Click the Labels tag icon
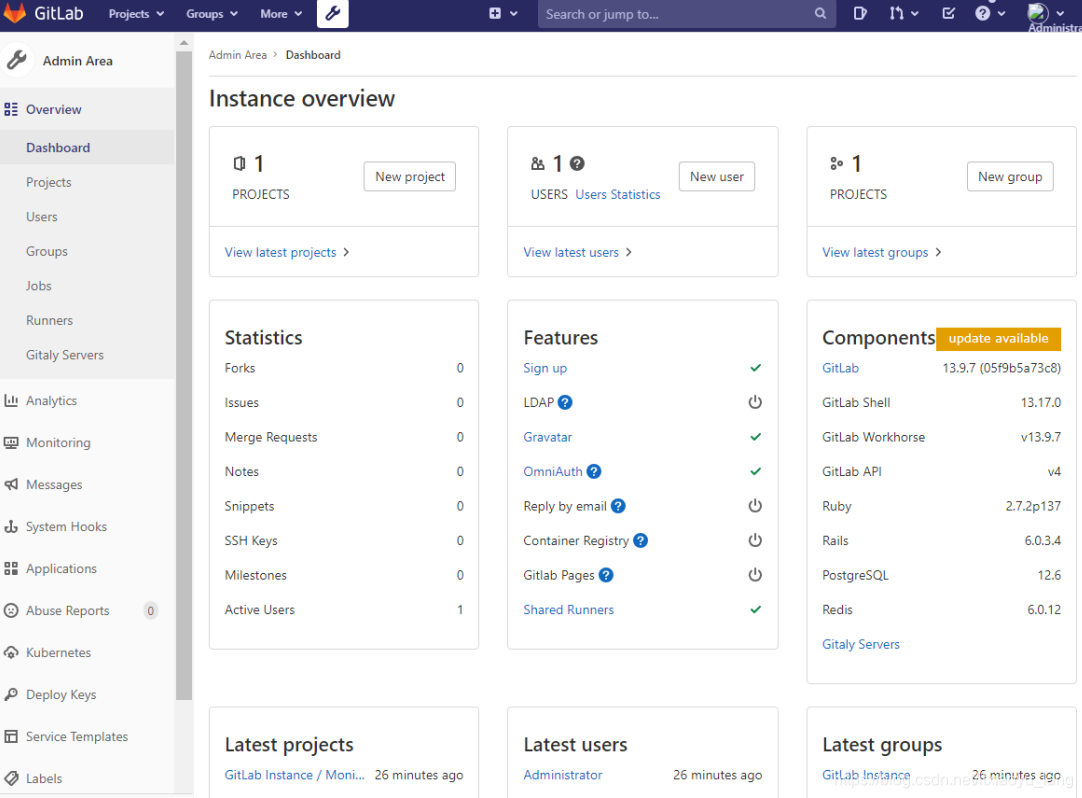This screenshot has width=1082, height=798. coord(11,778)
